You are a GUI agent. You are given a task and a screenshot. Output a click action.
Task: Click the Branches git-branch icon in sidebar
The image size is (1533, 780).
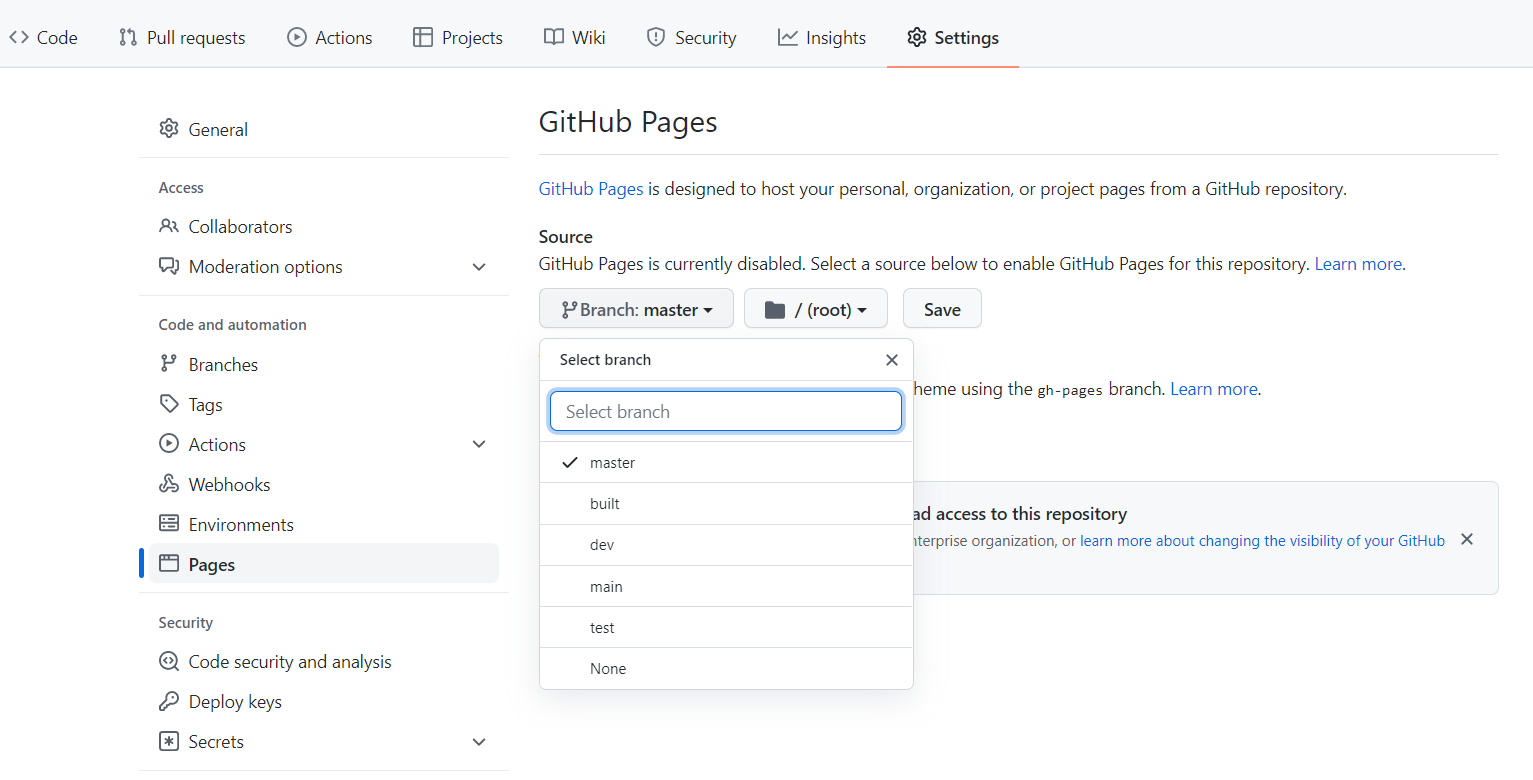click(x=169, y=364)
